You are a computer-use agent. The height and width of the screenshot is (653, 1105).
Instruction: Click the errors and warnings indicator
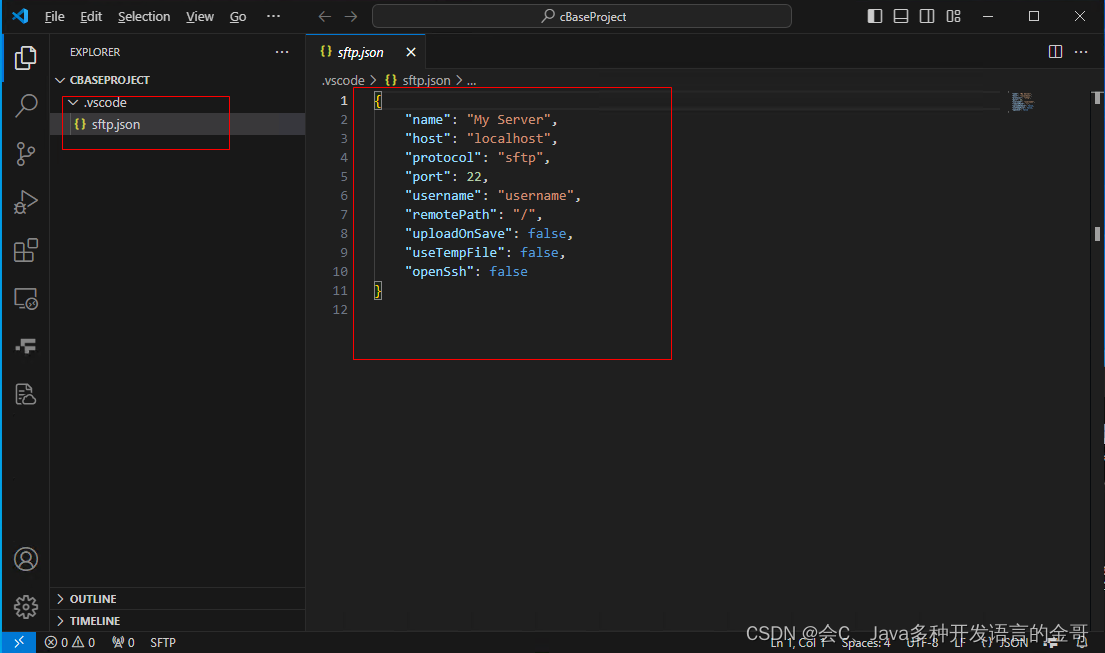coord(69,642)
